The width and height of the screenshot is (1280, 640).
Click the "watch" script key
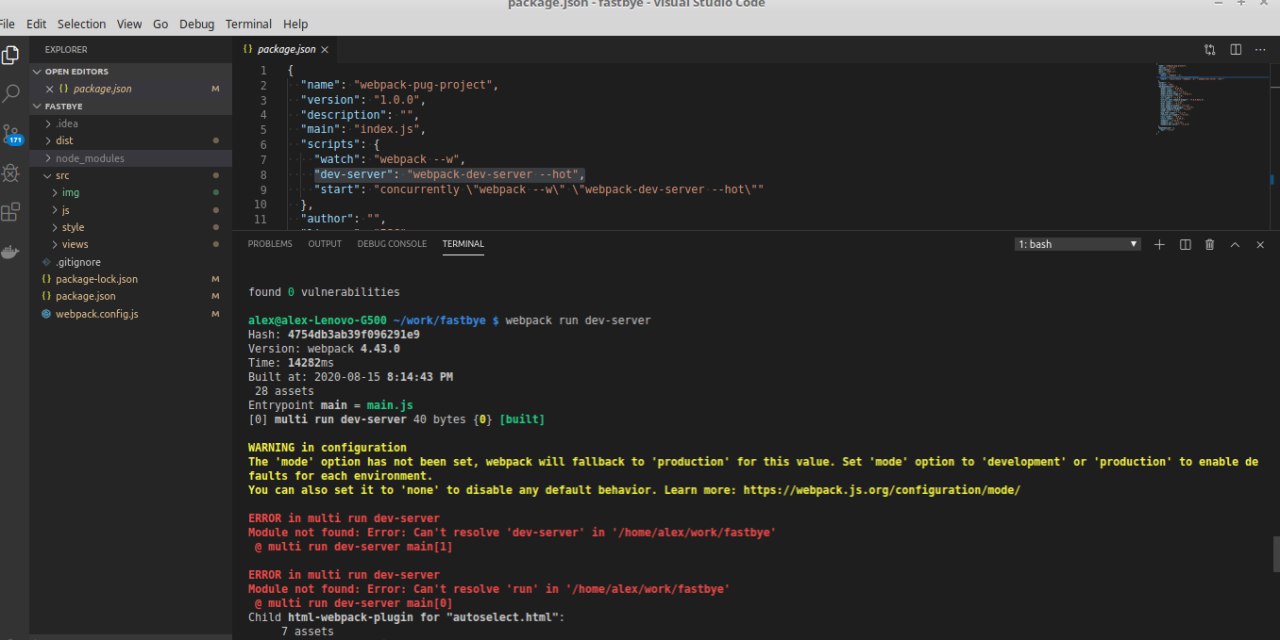[x=337, y=159]
